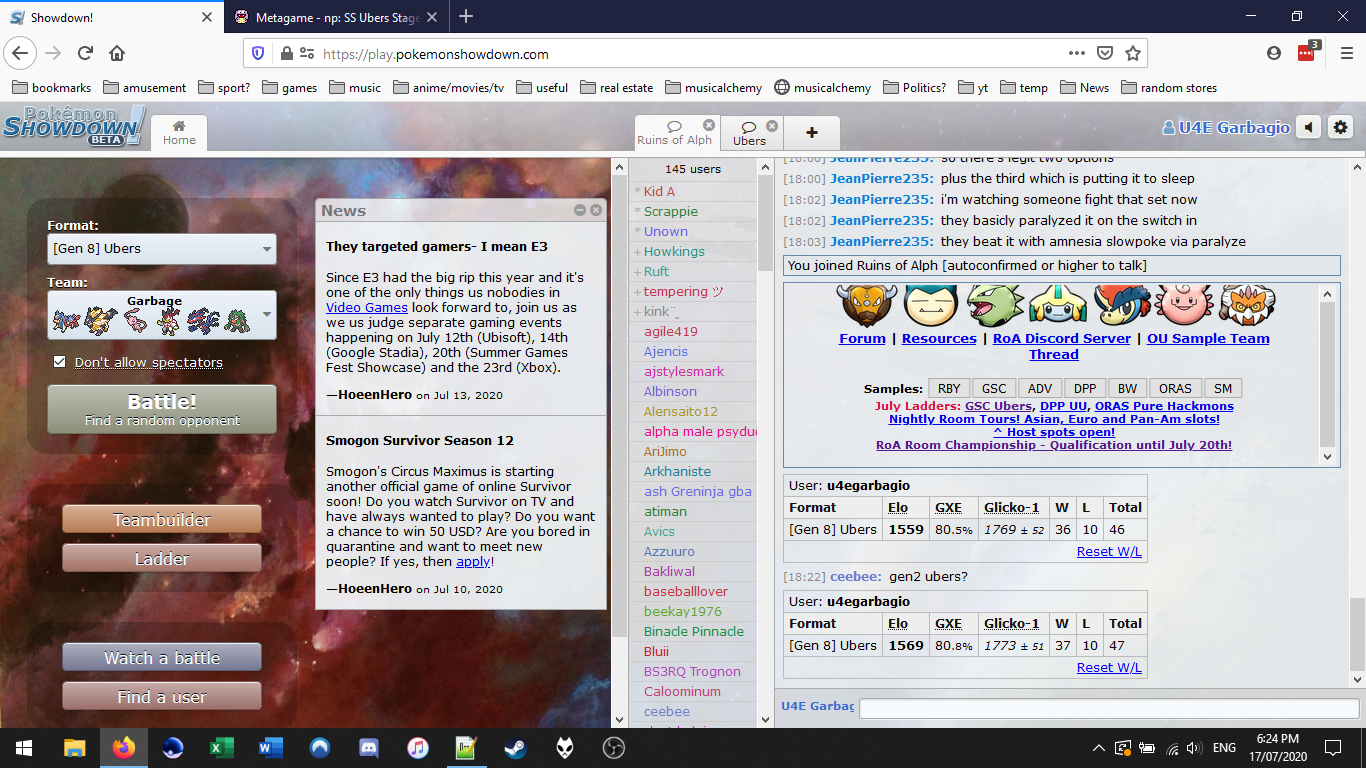Viewport: 1366px width, 768px height.
Task: Open the Forum link
Action: point(862,339)
